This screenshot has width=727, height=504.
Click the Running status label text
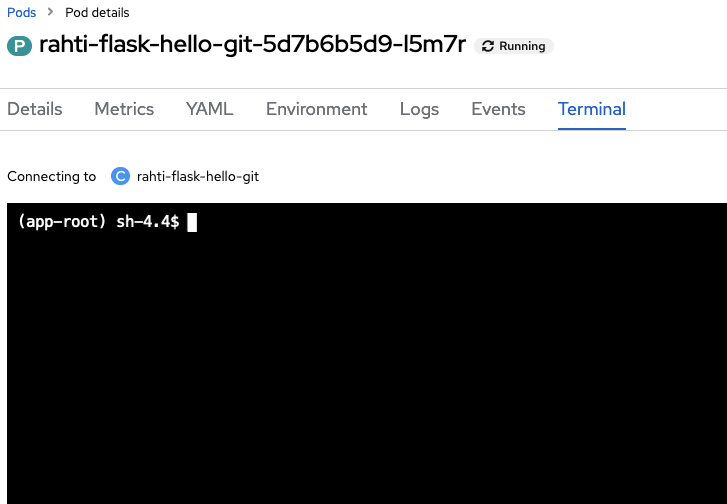(522, 46)
